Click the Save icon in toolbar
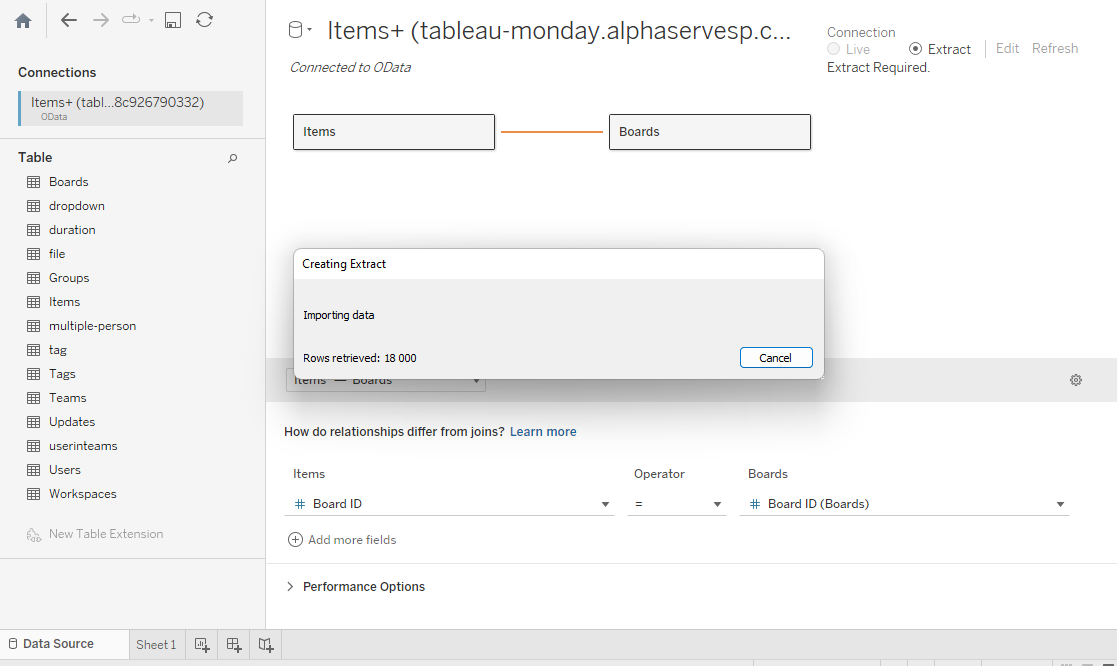Screen dimensions: 1117x666 (x=173, y=20)
